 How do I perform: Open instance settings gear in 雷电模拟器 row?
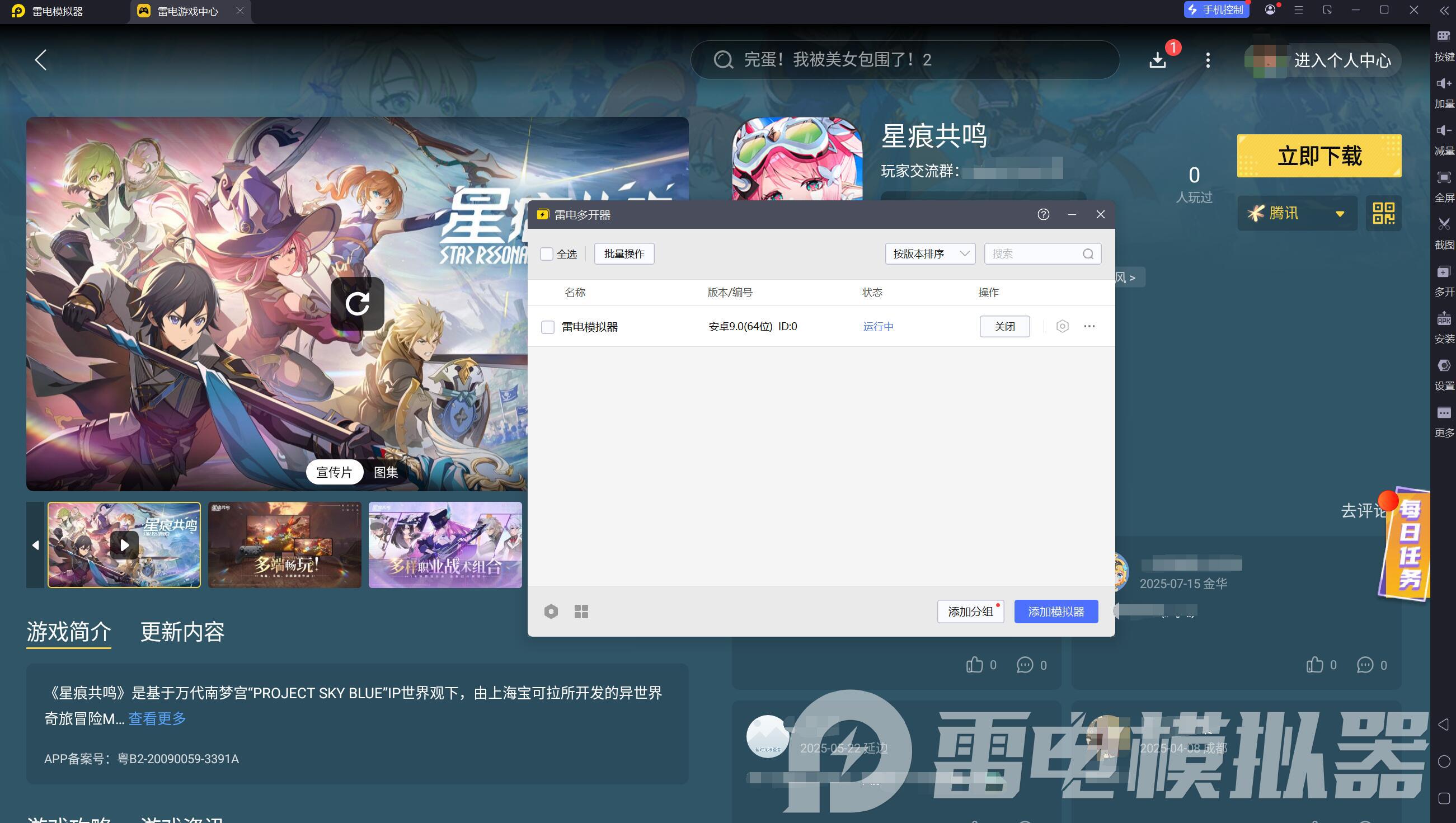[1062, 326]
